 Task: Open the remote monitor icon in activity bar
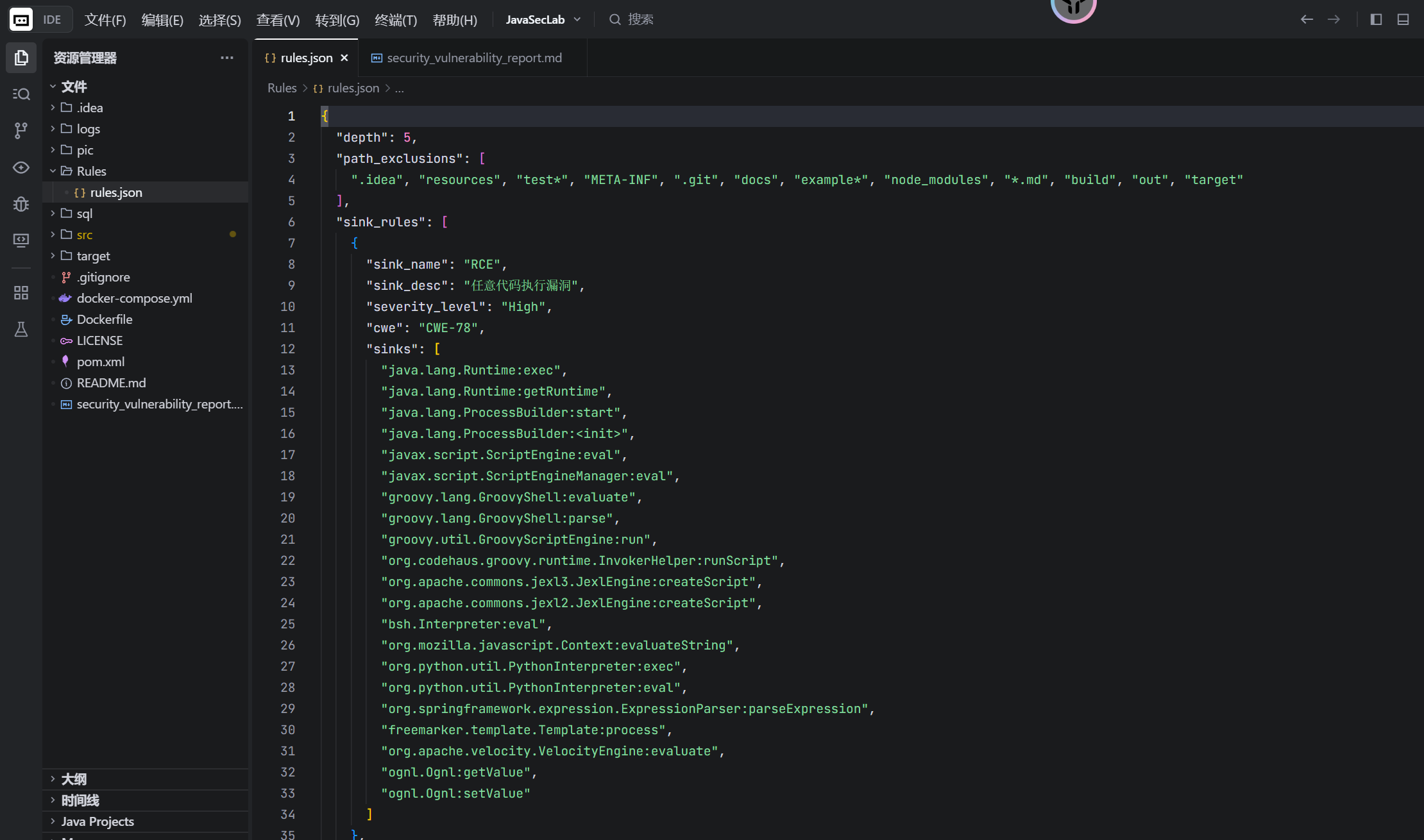(x=21, y=240)
